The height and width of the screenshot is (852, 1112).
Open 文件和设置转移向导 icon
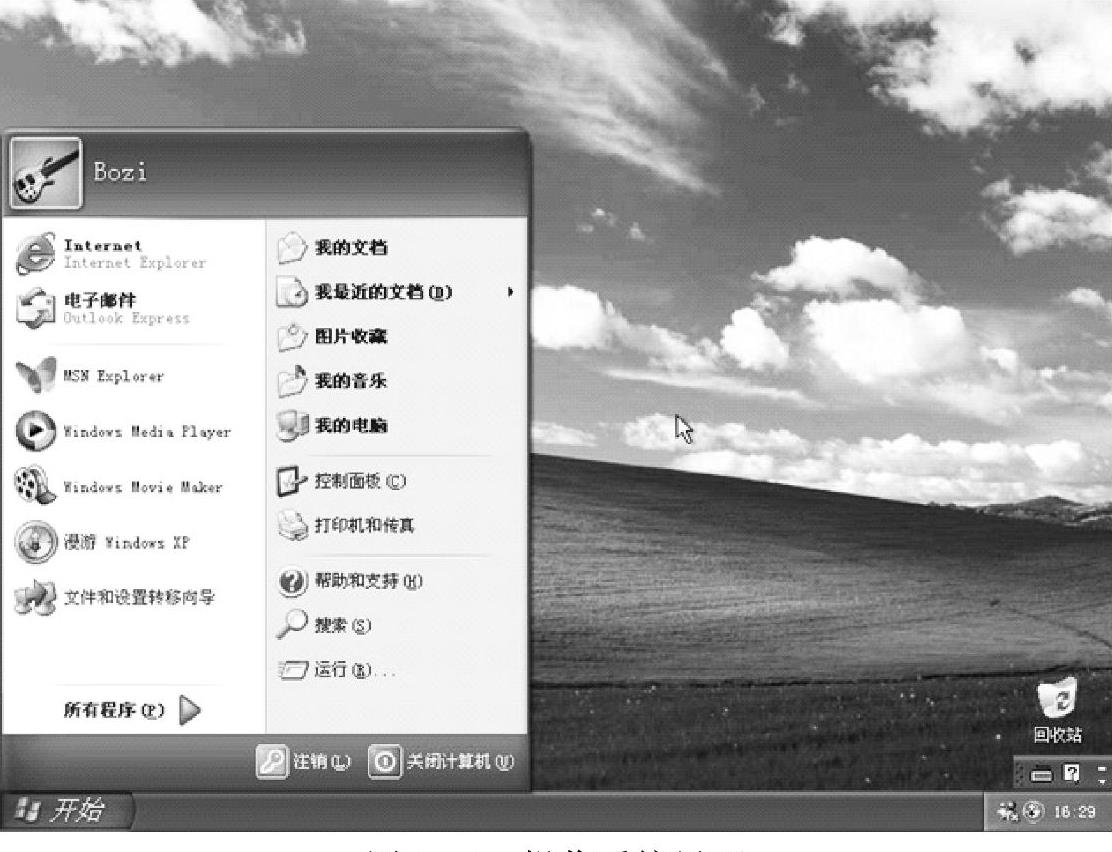(x=35, y=597)
